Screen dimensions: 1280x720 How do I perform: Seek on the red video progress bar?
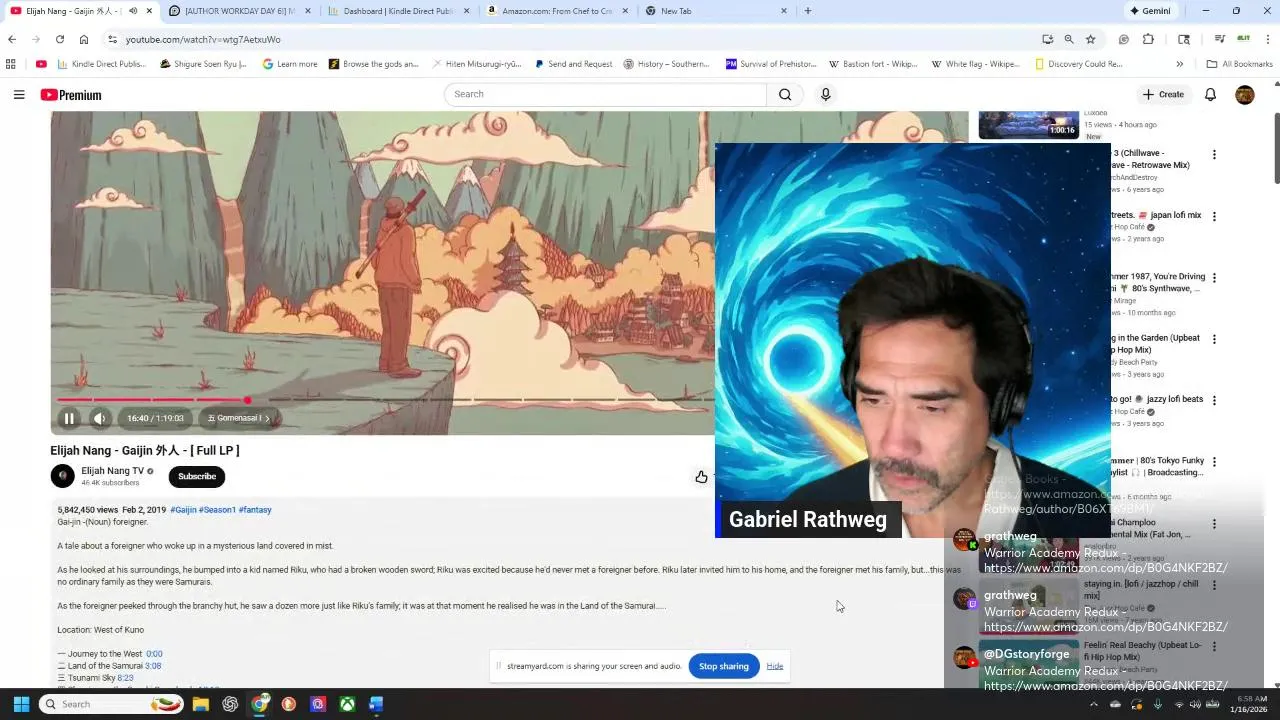pyautogui.click(x=150, y=400)
